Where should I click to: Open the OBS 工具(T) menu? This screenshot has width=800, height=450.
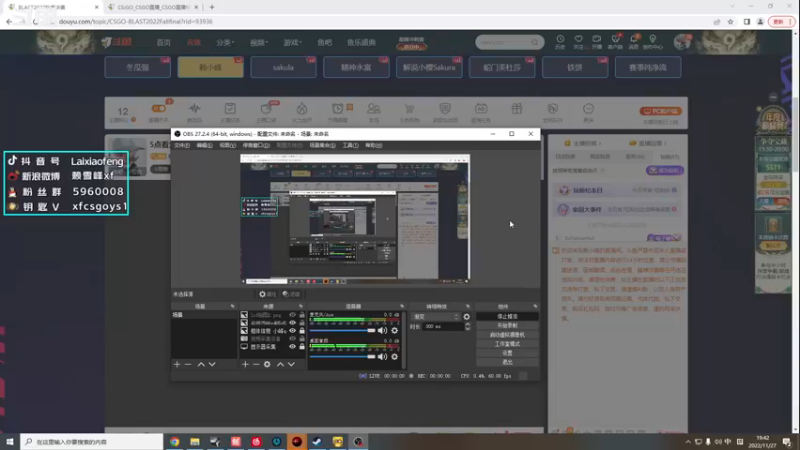click(x=351, y=145)
